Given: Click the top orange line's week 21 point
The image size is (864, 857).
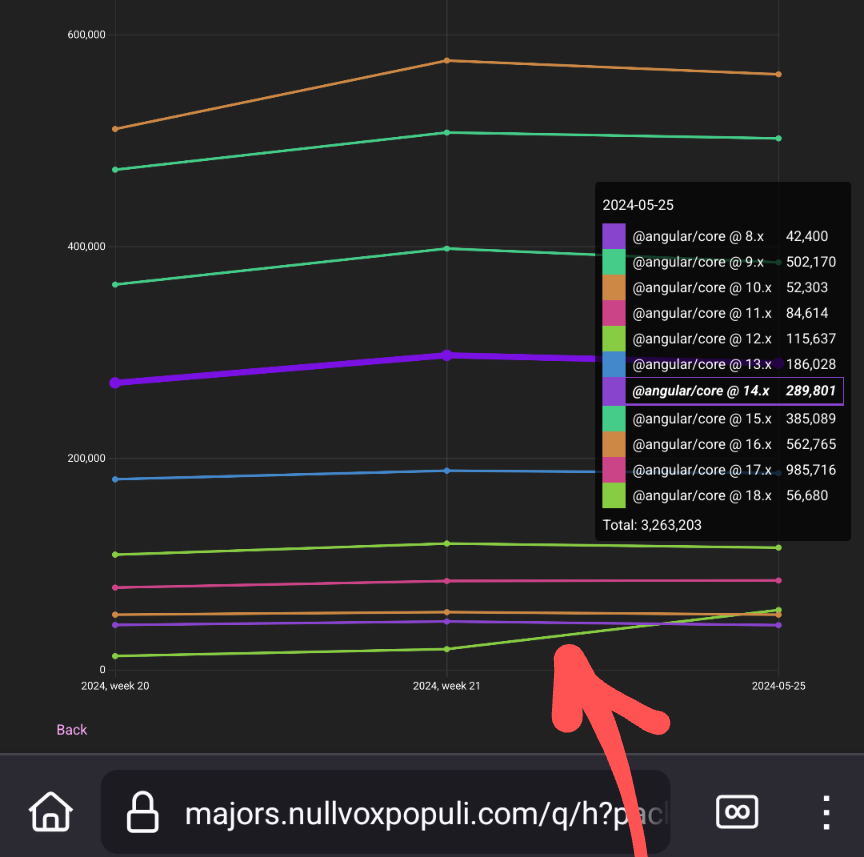Looking at the screenshot, I should coord(447,61).
